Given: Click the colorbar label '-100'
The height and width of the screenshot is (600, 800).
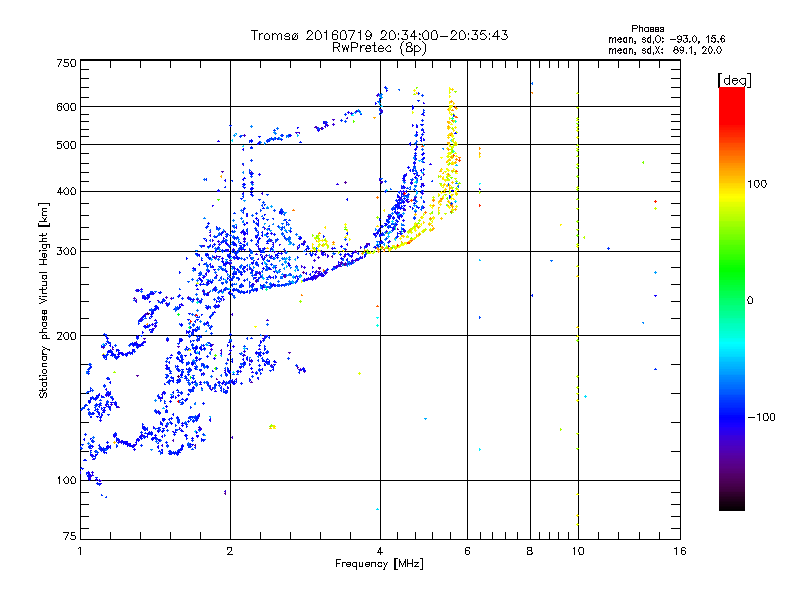Looking at the screenshot, I should coord(761,417).
